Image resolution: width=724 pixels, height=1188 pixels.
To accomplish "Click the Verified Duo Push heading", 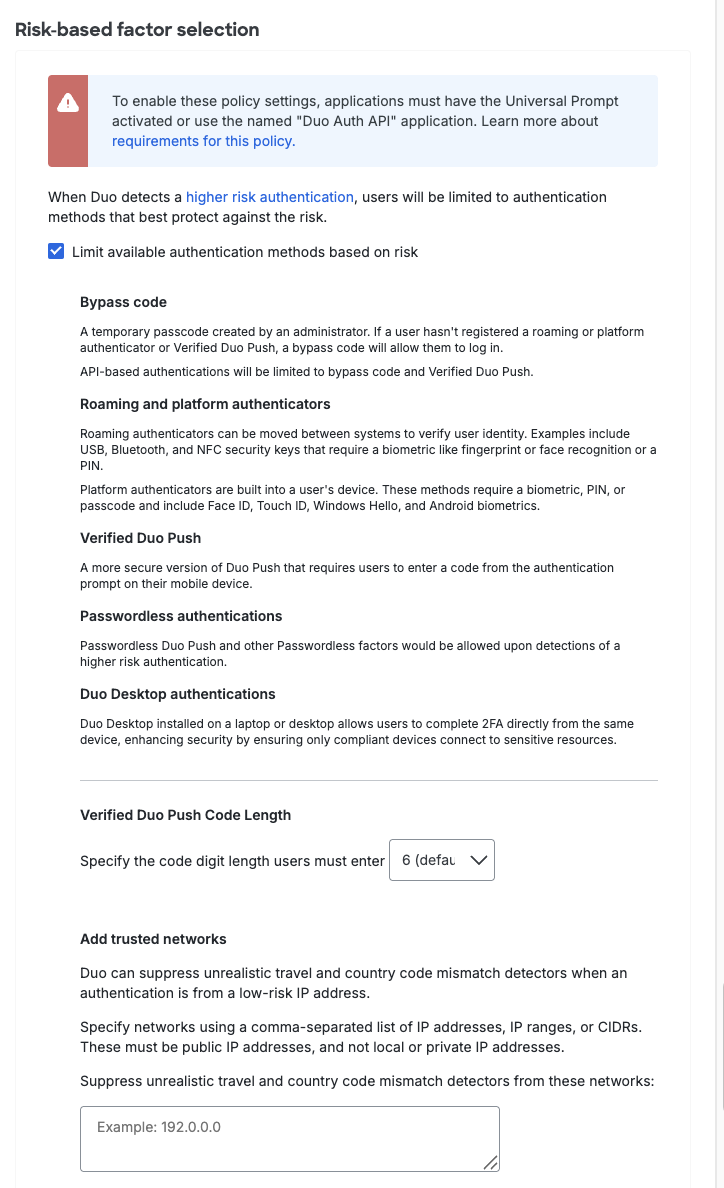I will click(139, 538).
